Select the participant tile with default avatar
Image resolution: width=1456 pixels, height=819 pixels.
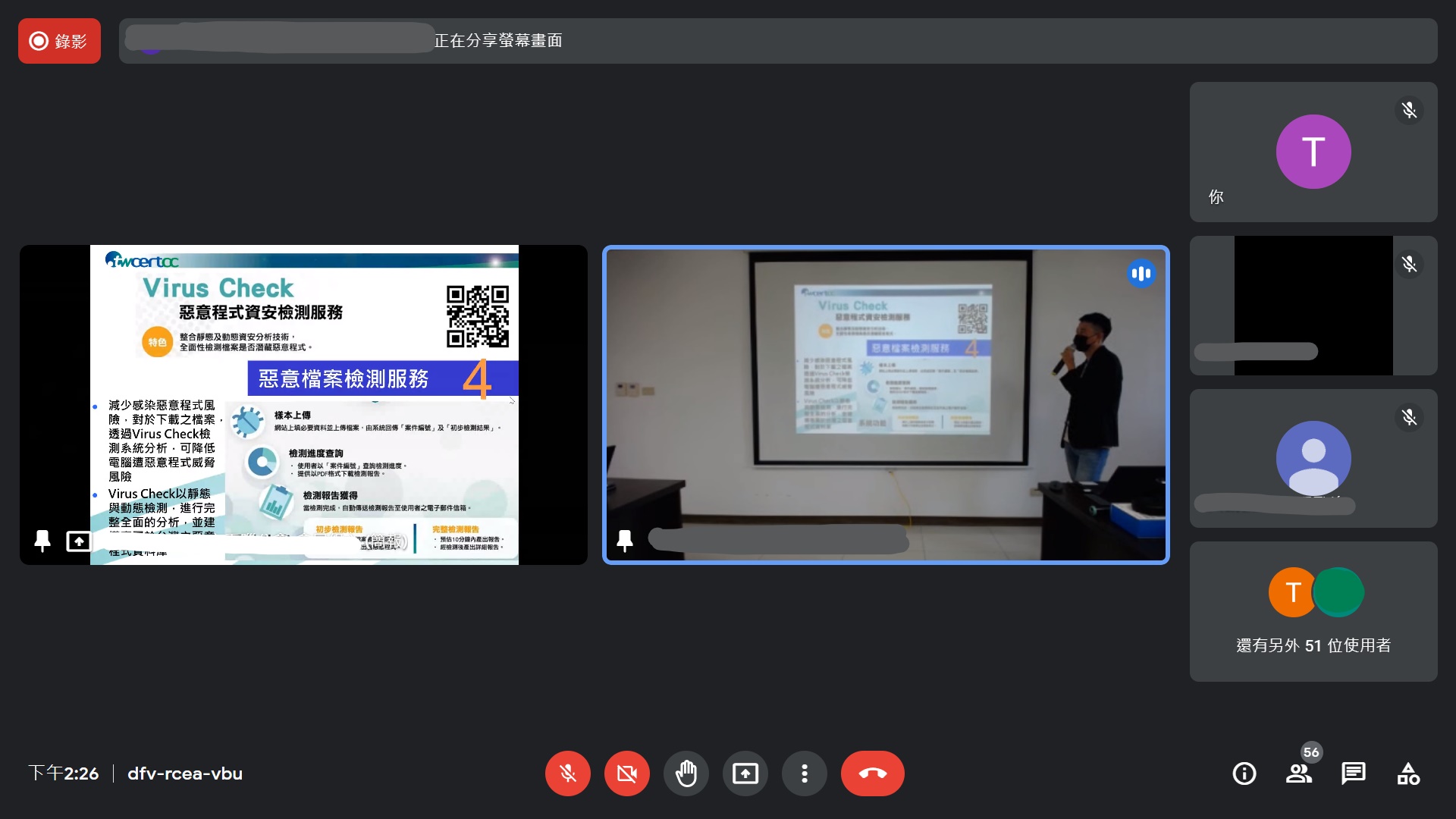1313,458
